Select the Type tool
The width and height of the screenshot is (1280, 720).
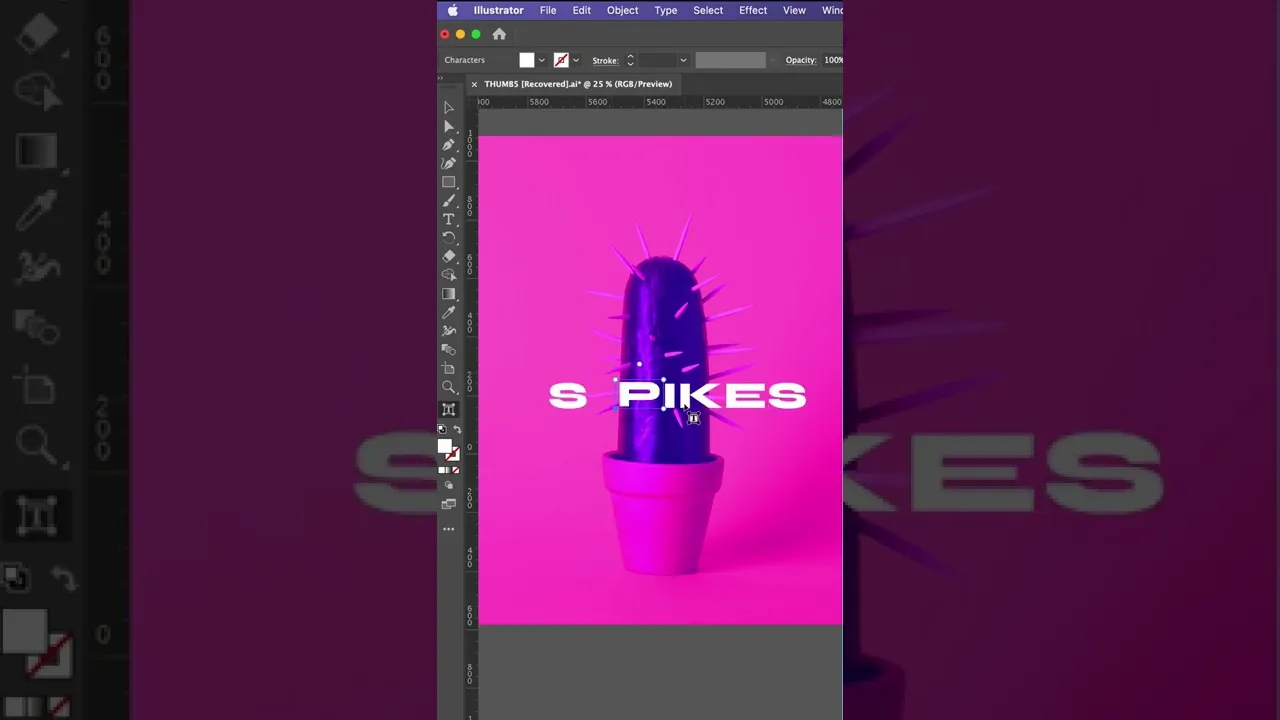(449, 219)
